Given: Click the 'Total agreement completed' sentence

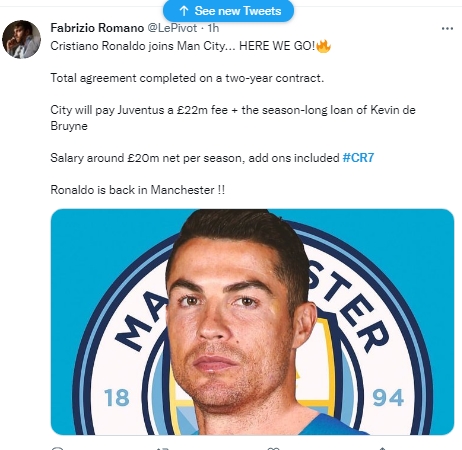Looking at the screenshot, I should click(187, 78).
